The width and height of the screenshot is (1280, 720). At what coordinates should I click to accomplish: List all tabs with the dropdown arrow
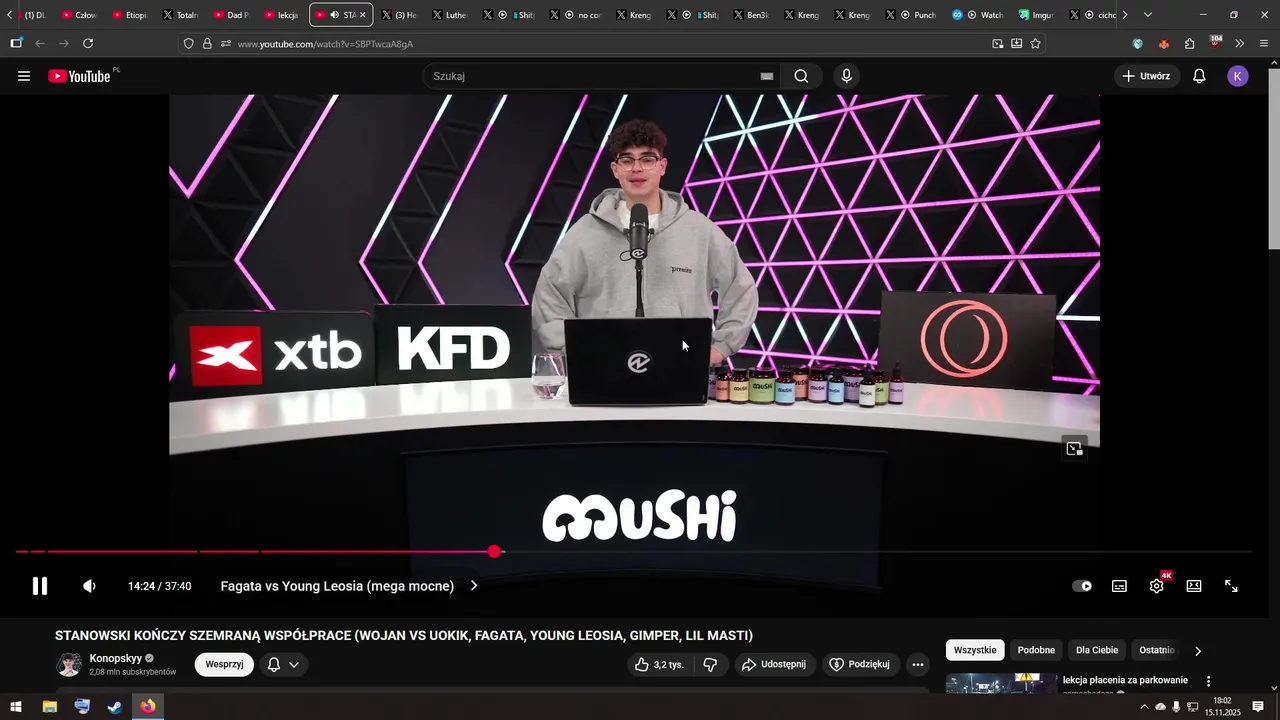[1147, 15]
